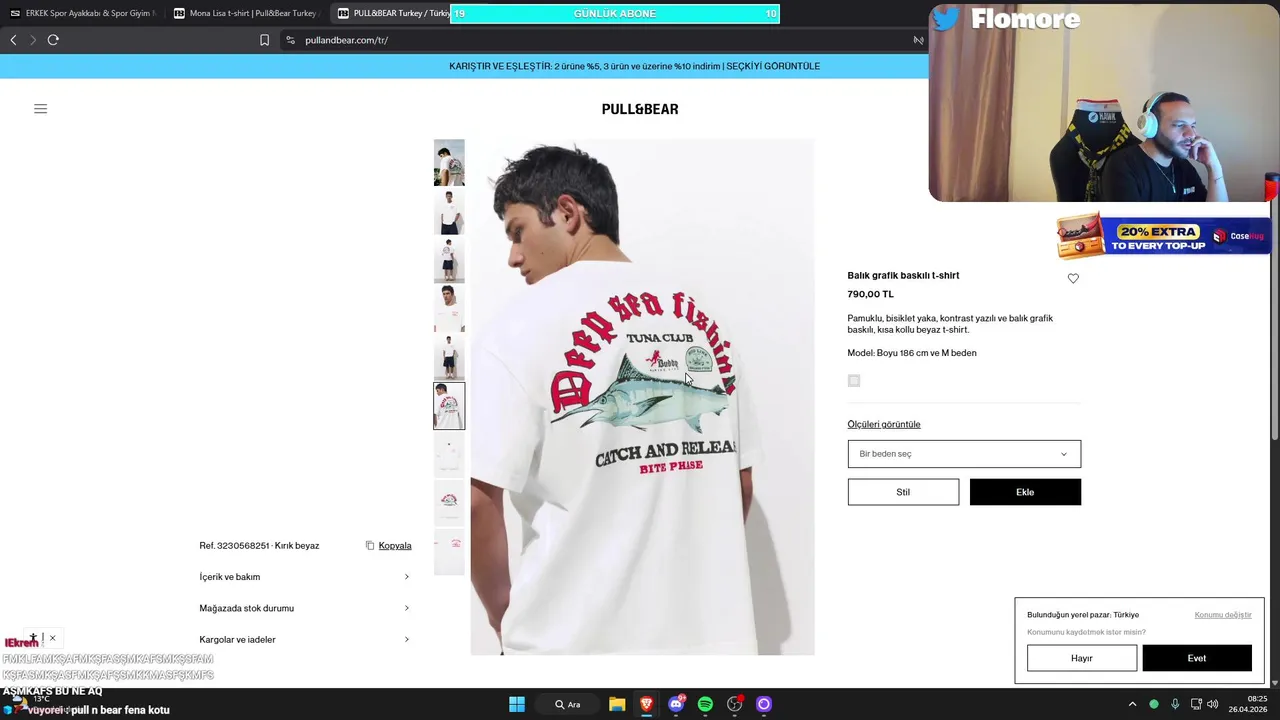The width and height of the screenshot is (1280, 720).
Task: Open Discord from the taskbar
Action: (x=676, y=704)
